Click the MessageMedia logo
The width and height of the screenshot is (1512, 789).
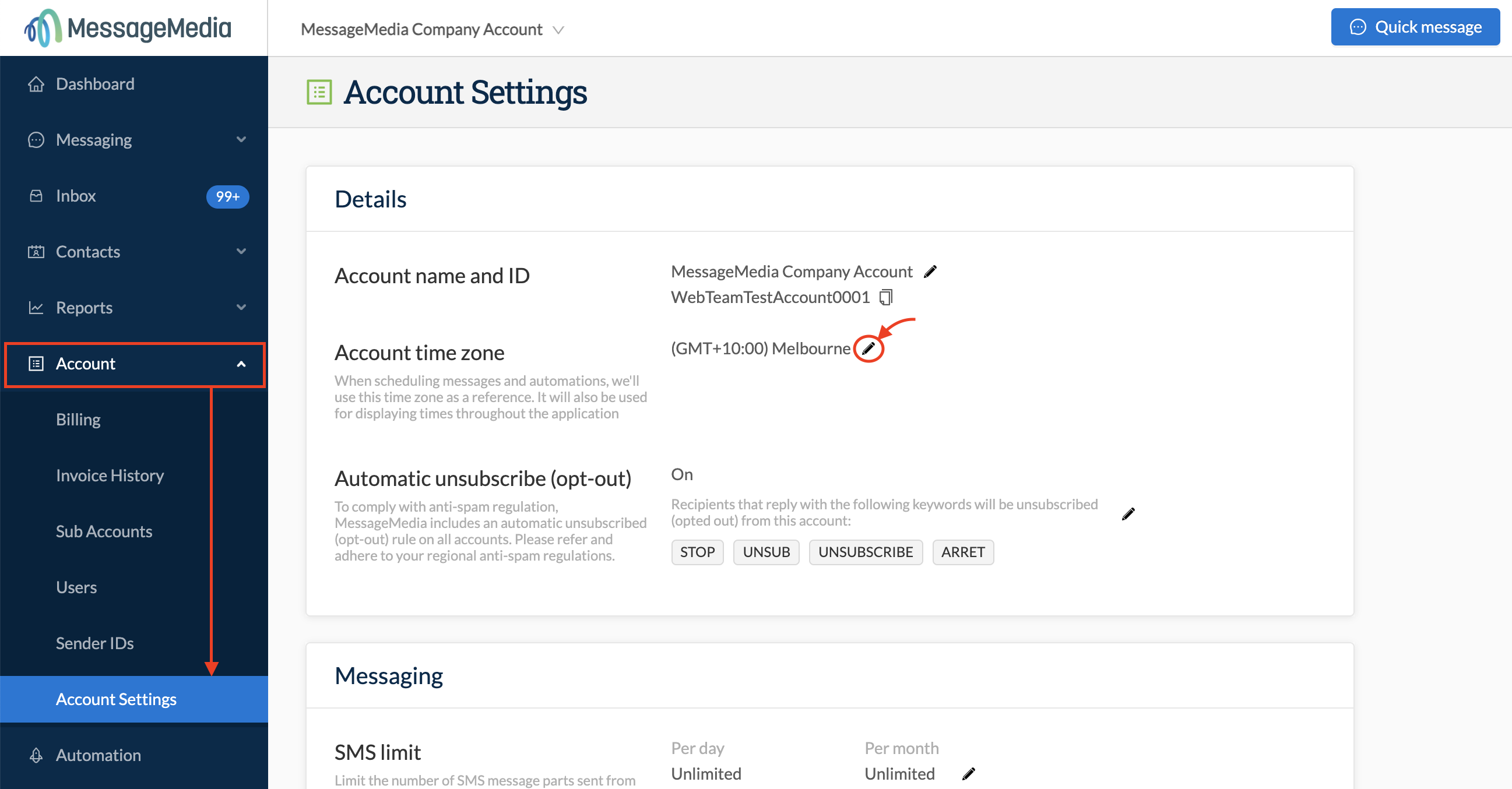tap(128, 27)
